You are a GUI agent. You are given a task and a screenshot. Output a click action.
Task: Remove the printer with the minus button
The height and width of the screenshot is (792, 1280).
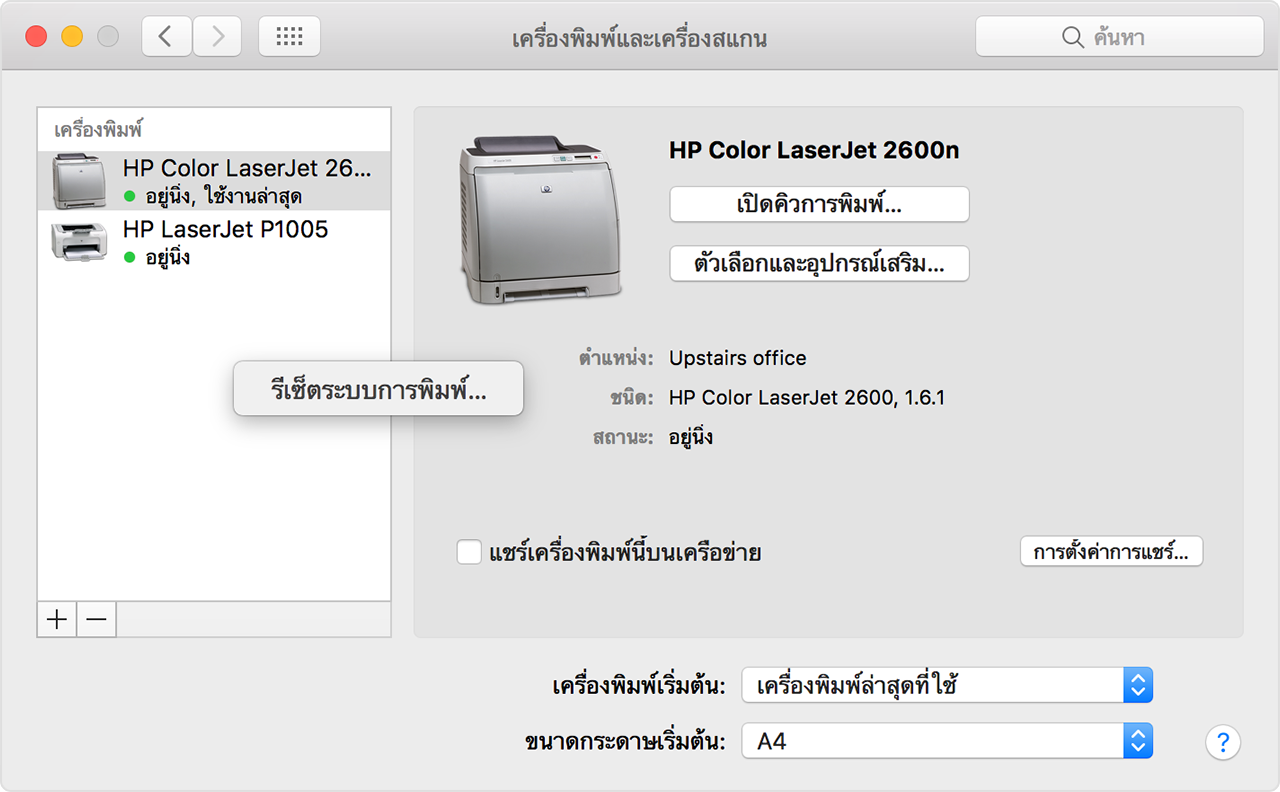[x=96, y=619]
